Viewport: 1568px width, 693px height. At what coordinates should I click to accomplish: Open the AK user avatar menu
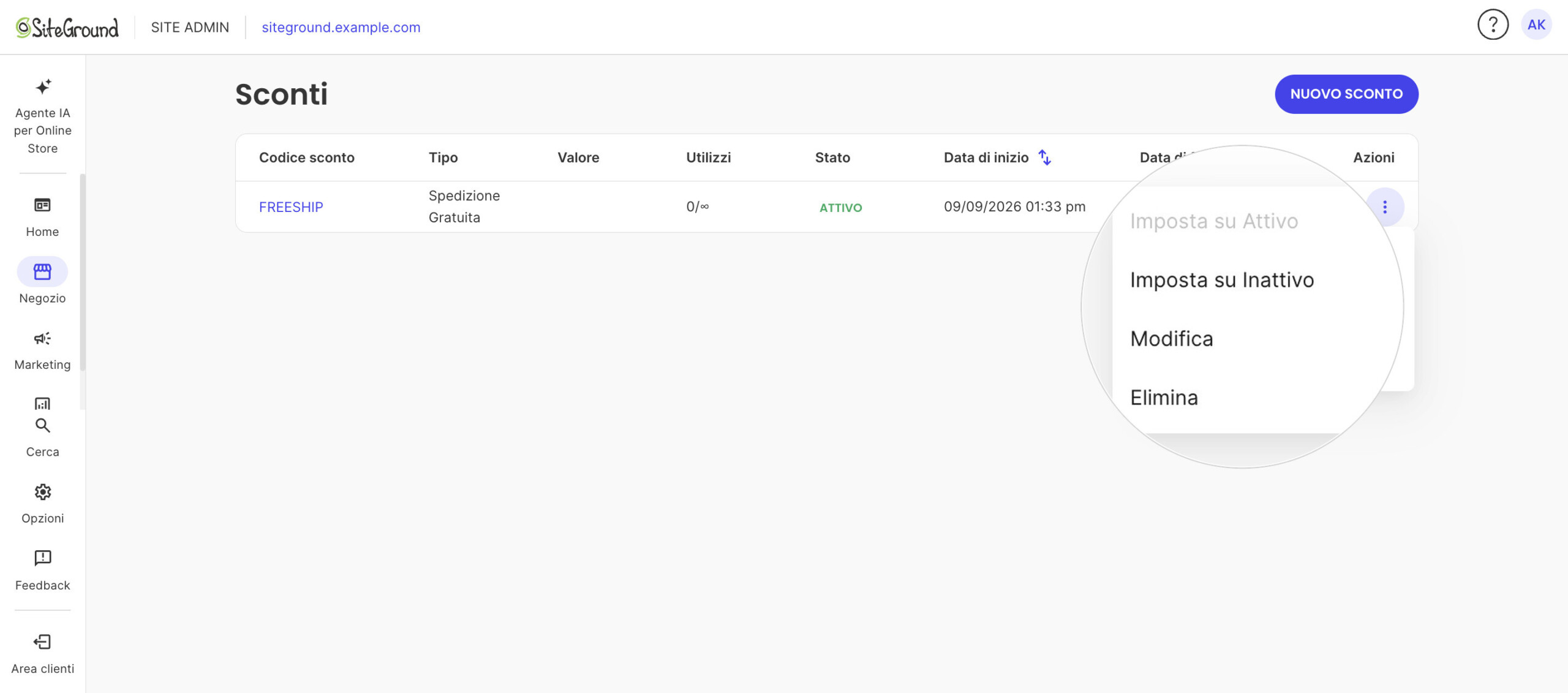(1536, 25)
